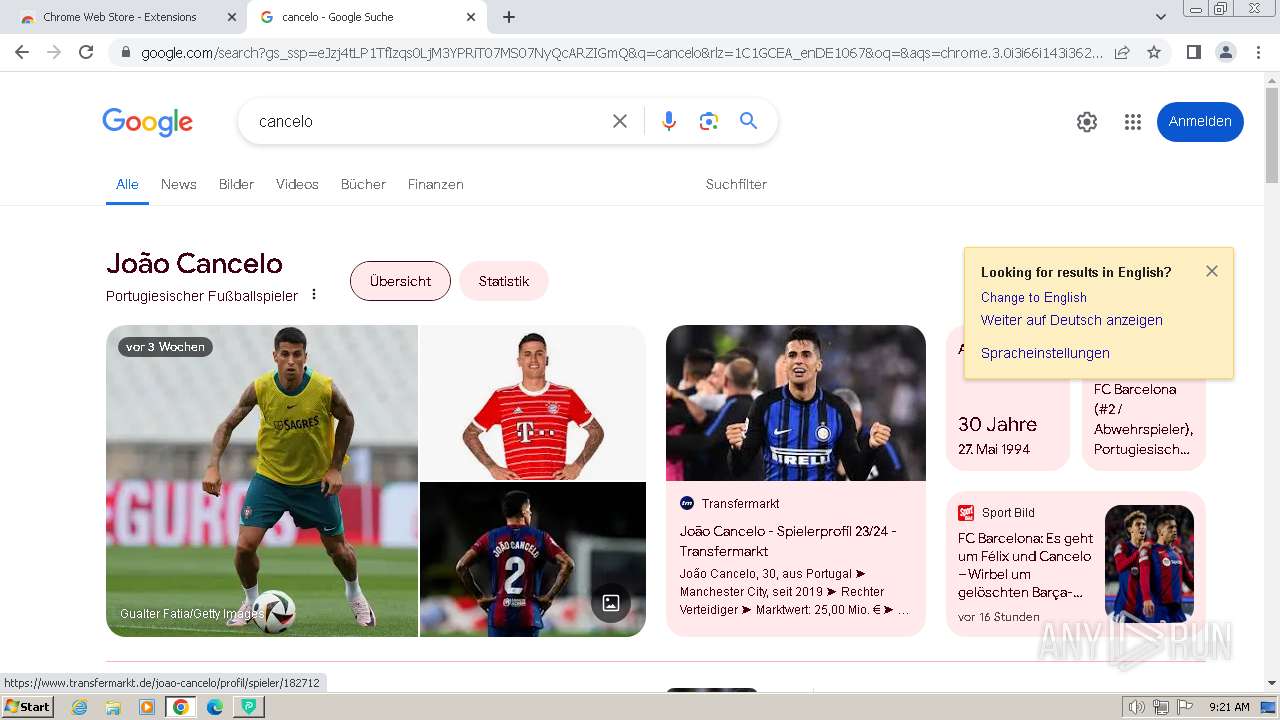Switch to Finanzen results

(435, 184)
